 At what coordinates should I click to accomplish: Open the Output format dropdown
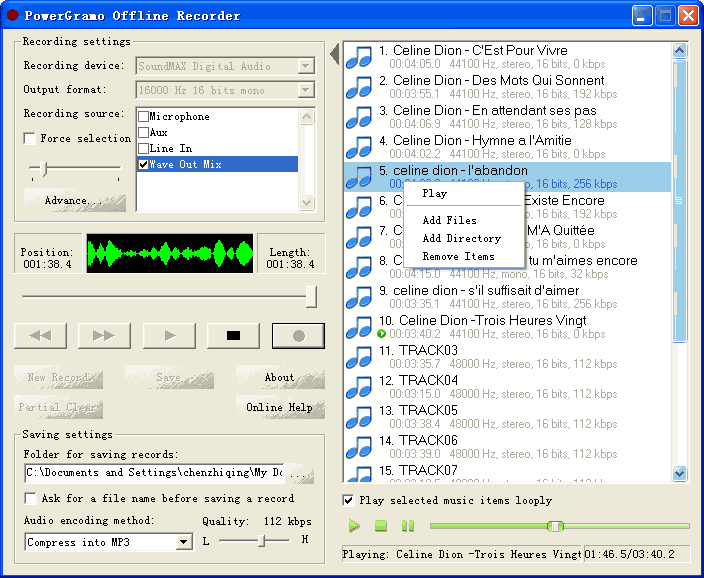[306, 90]
